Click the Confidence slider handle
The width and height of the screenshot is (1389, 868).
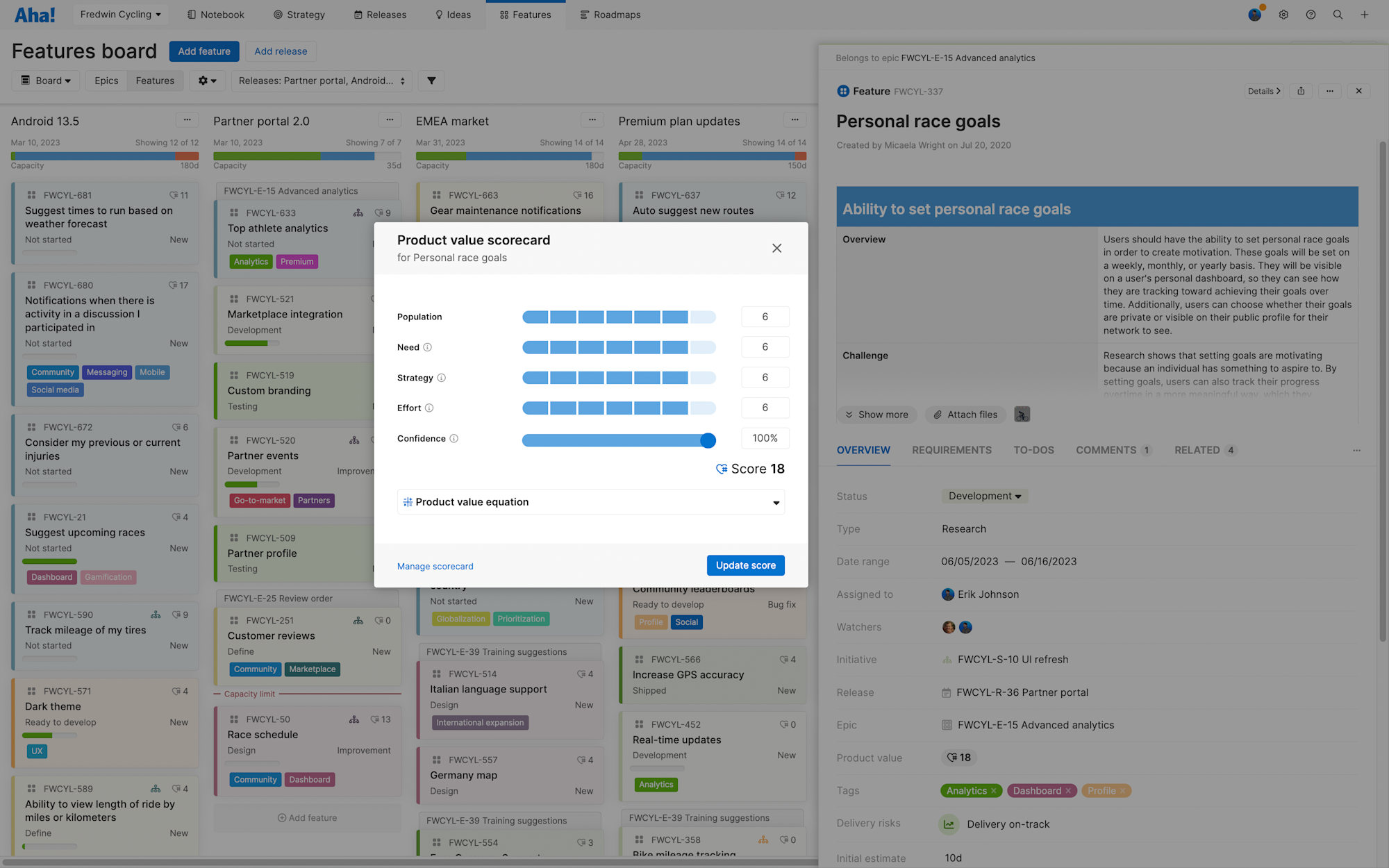point(708,440)
